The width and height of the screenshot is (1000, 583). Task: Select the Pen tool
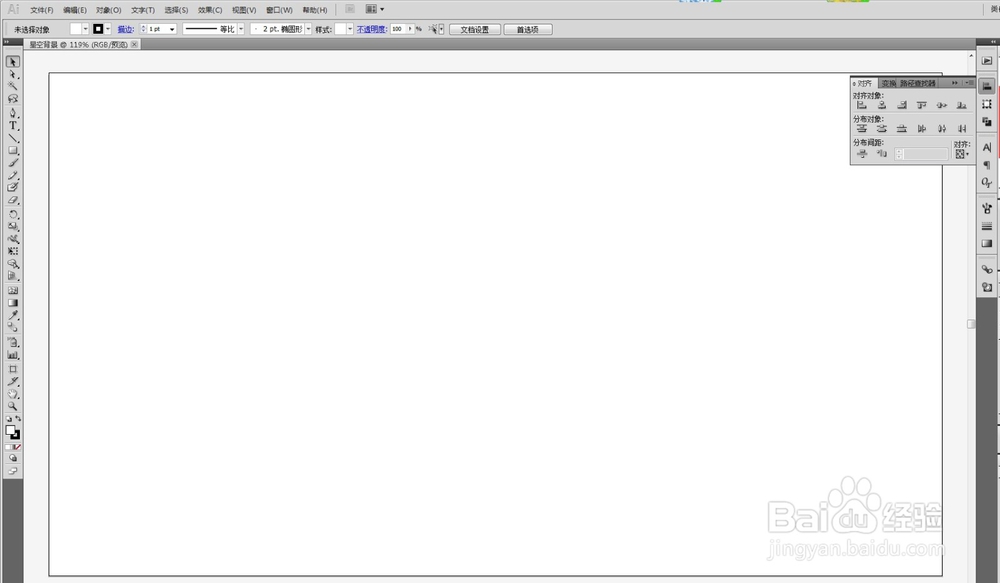coord(13,113)
